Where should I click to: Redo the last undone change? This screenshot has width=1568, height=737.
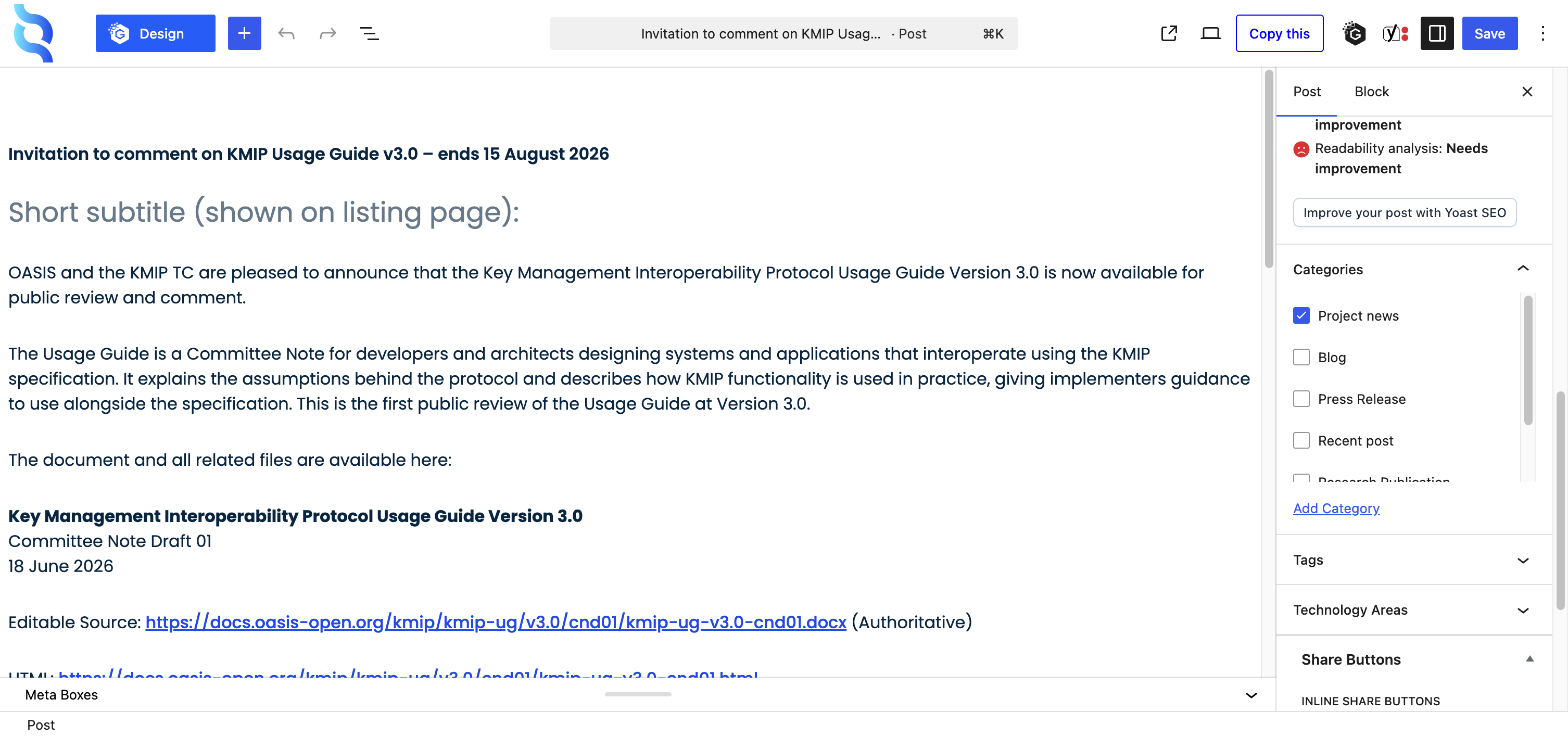(x=327, y=33)
